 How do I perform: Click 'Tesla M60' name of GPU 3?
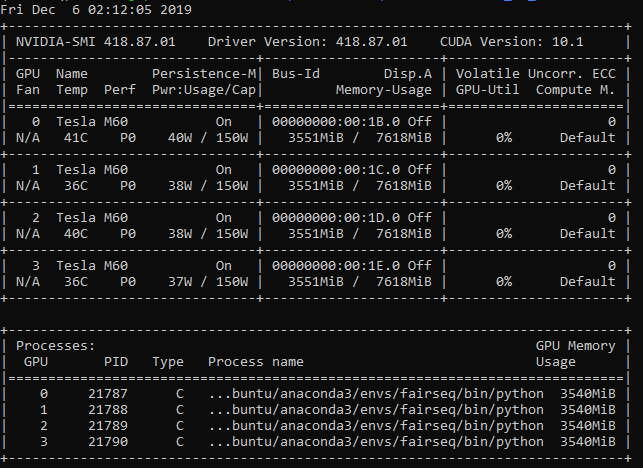pyautogui.click(x=92, y=266)
